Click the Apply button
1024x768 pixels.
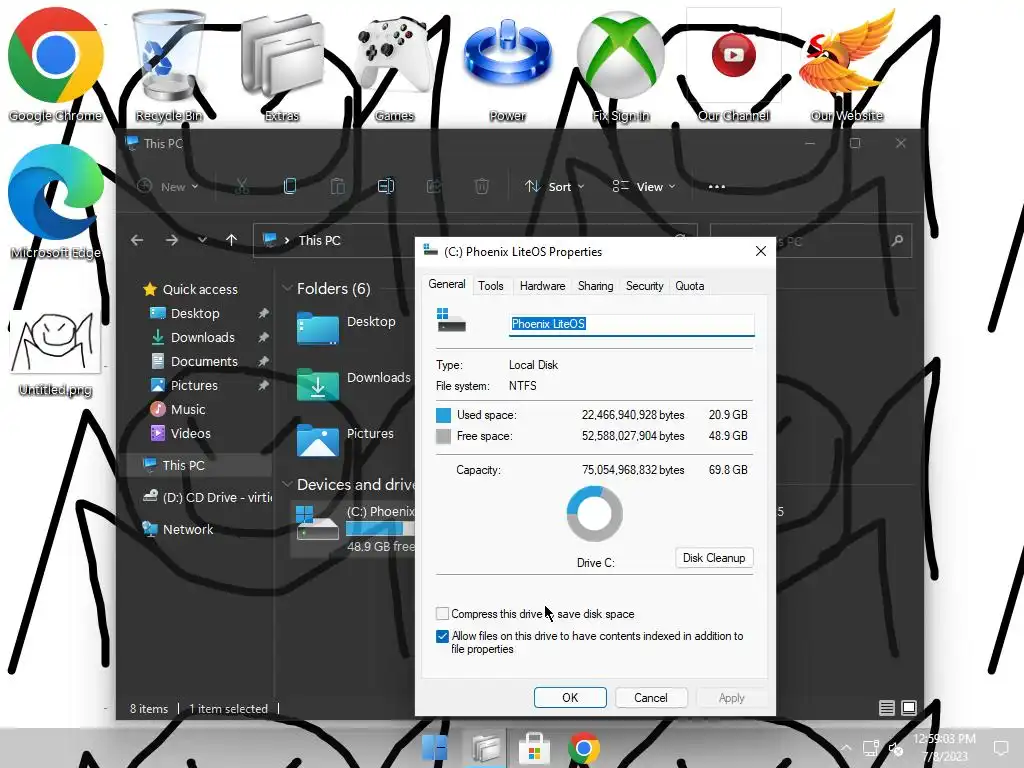click(x=731, y=697)
